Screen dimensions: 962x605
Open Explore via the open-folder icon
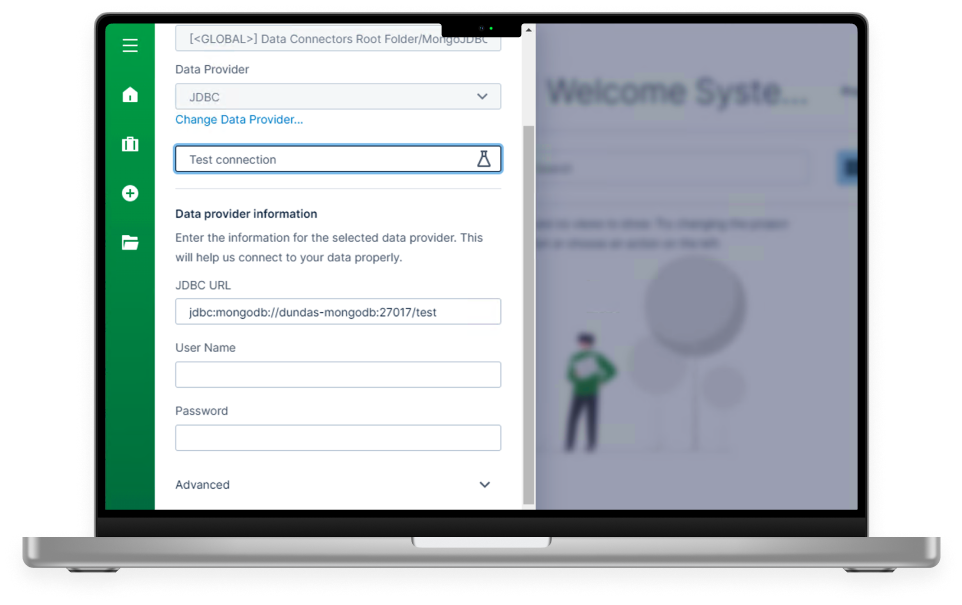tap(130, 242)
